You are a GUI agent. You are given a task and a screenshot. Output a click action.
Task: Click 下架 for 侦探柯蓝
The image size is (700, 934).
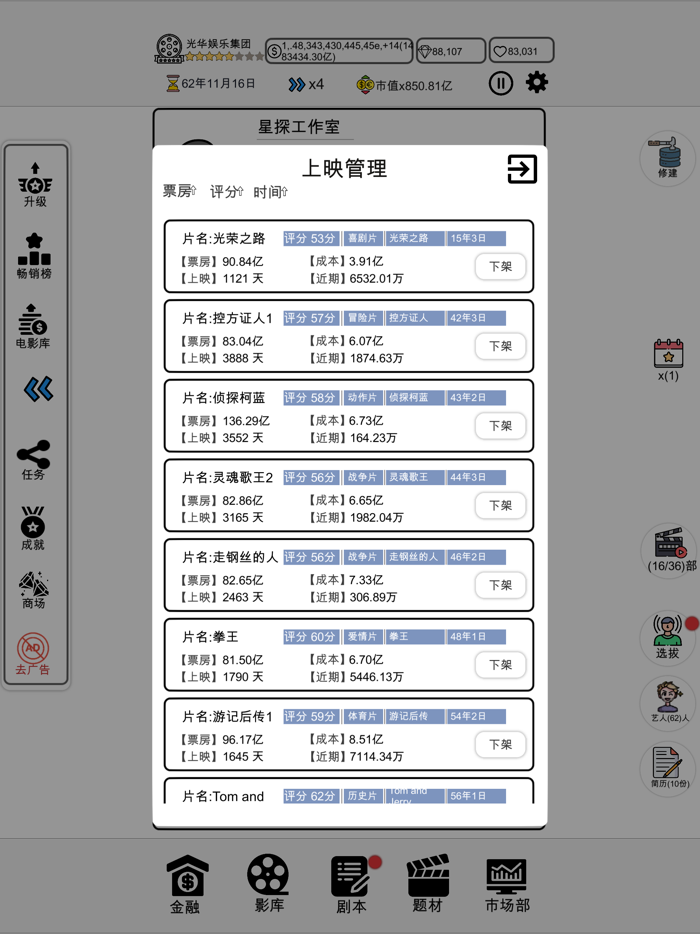(500, 426)
